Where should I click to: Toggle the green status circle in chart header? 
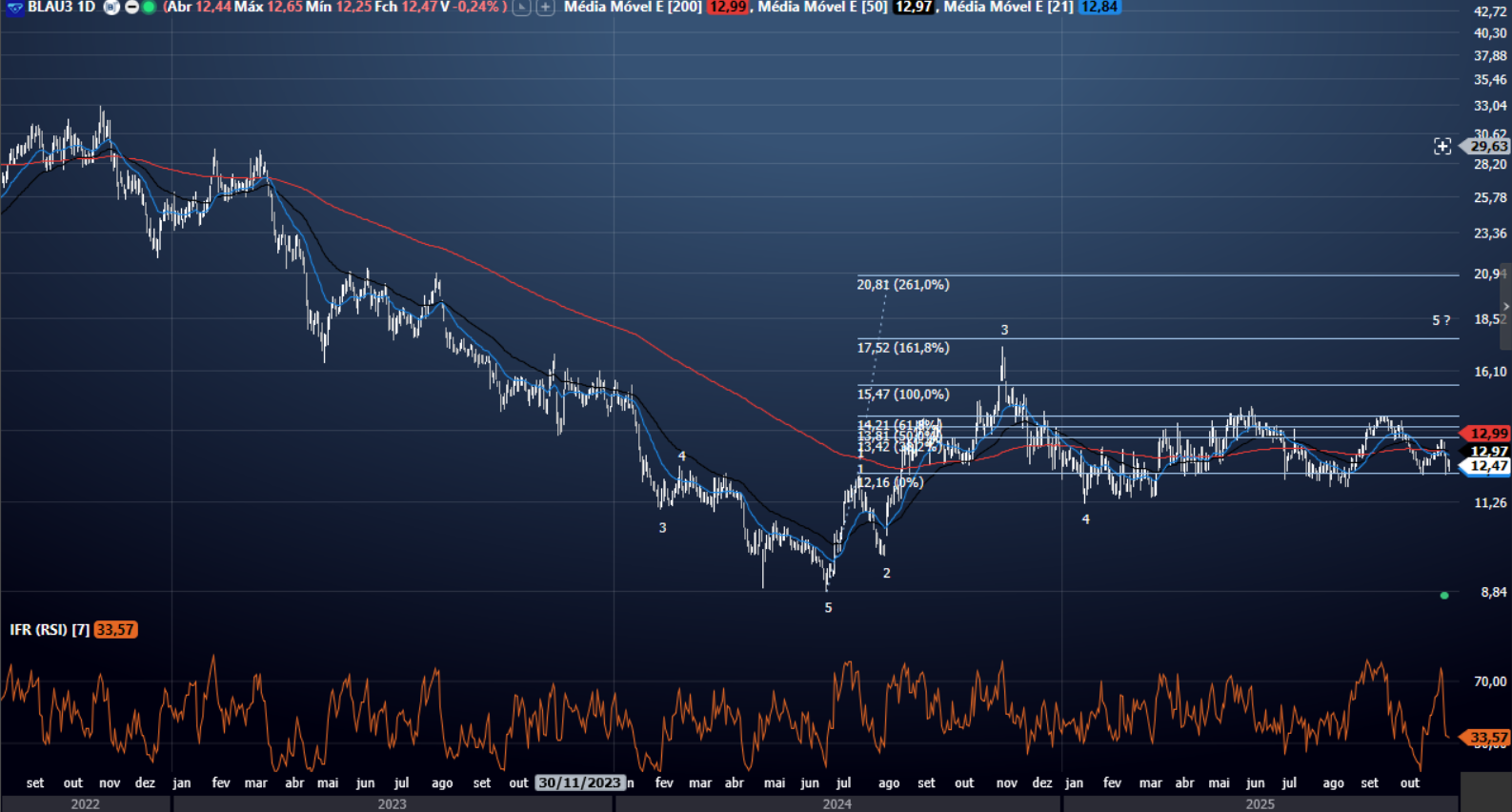tap(149, 7)
